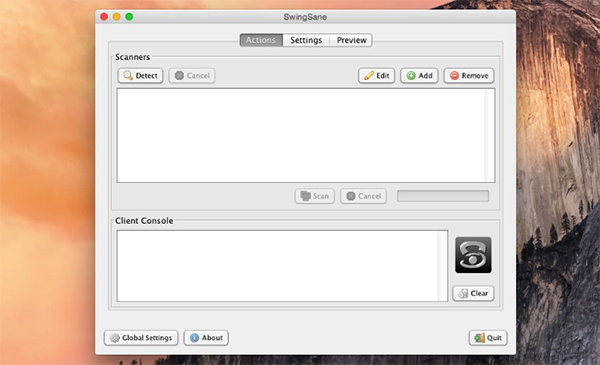Click the Scanners list vertical scrollbar
This screenshot has height=365, width=600.
490,135
